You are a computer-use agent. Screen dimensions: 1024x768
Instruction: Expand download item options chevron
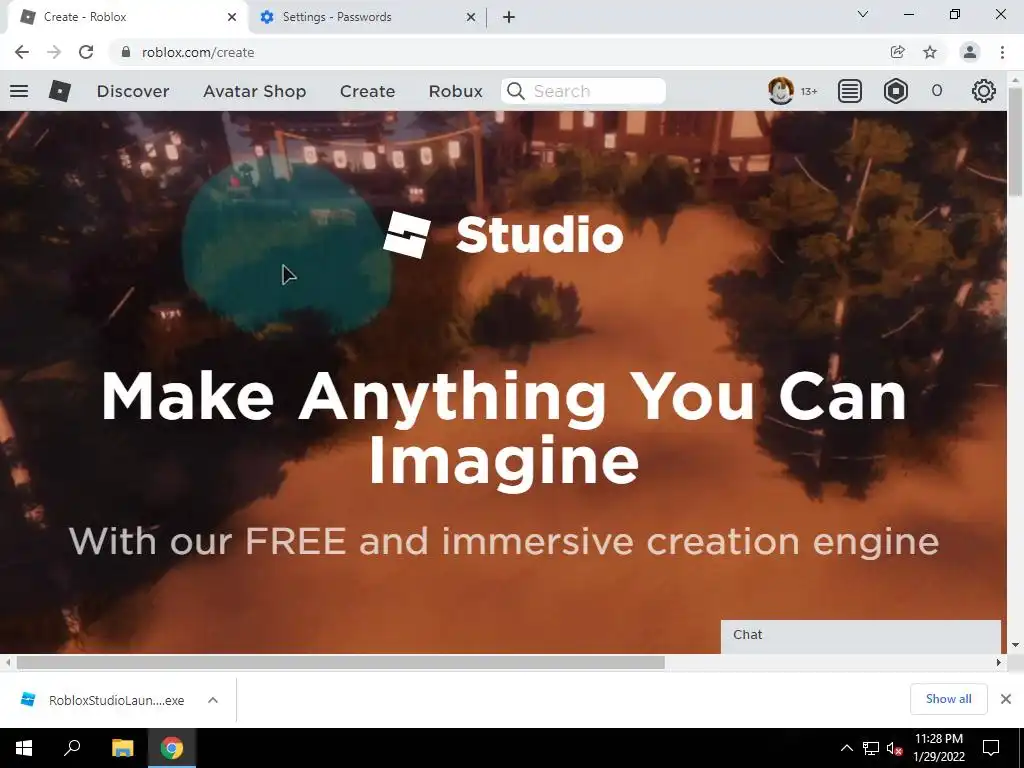coord(213,700)
